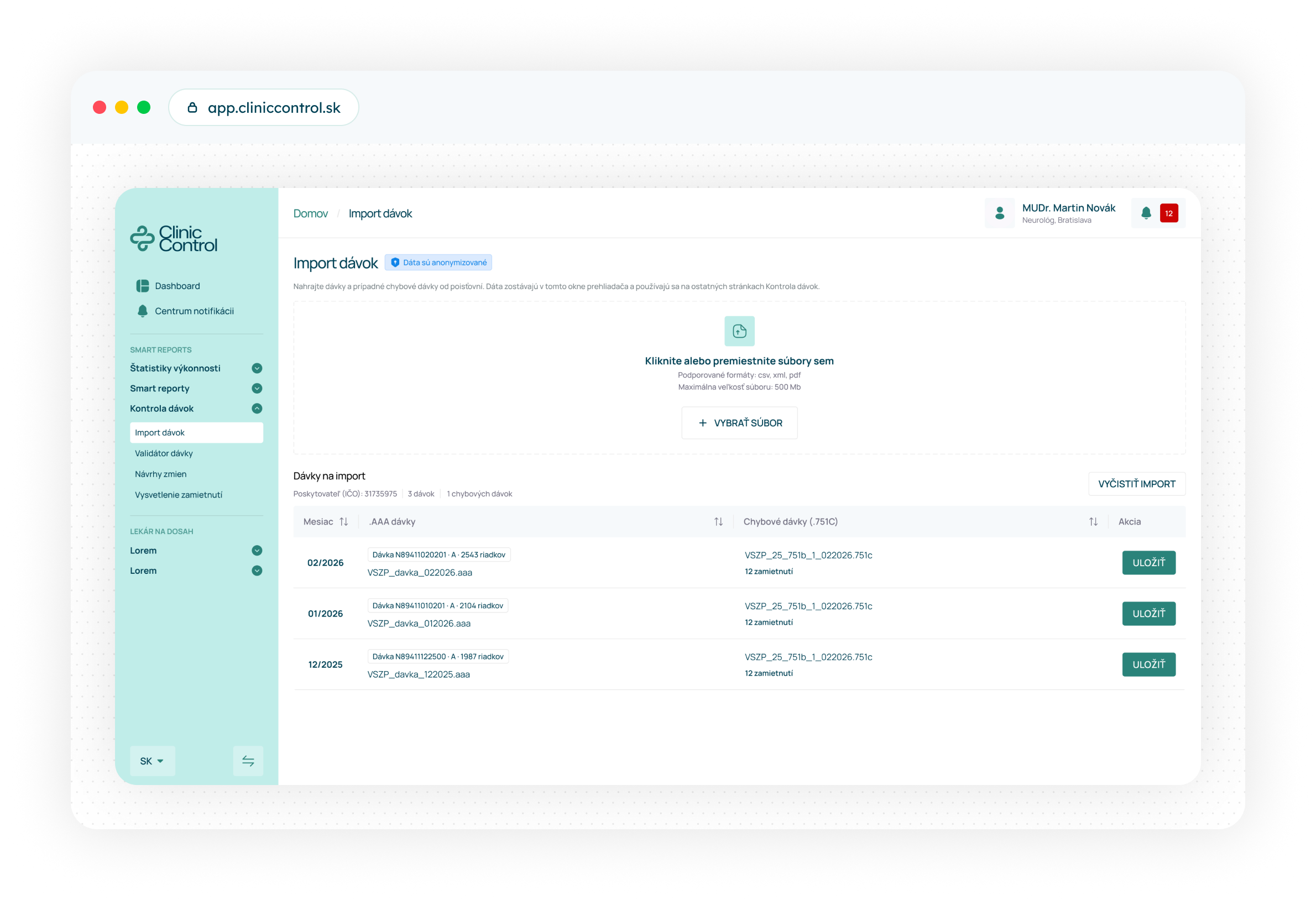
Task: Click VSZP_davka_012026.aaa file name
Action: 419,624
